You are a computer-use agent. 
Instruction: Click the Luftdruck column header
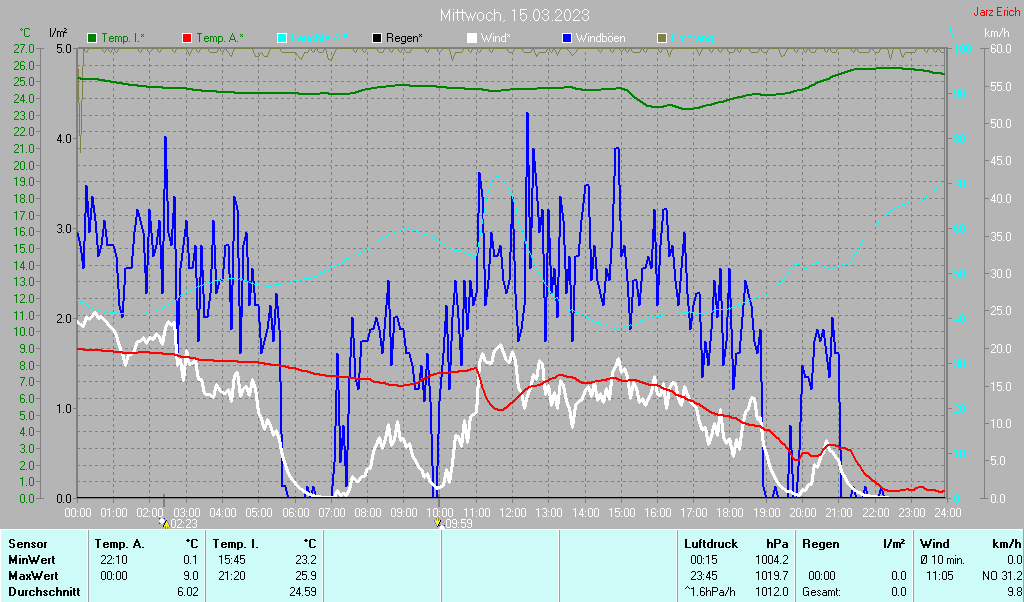click(708, 543)
